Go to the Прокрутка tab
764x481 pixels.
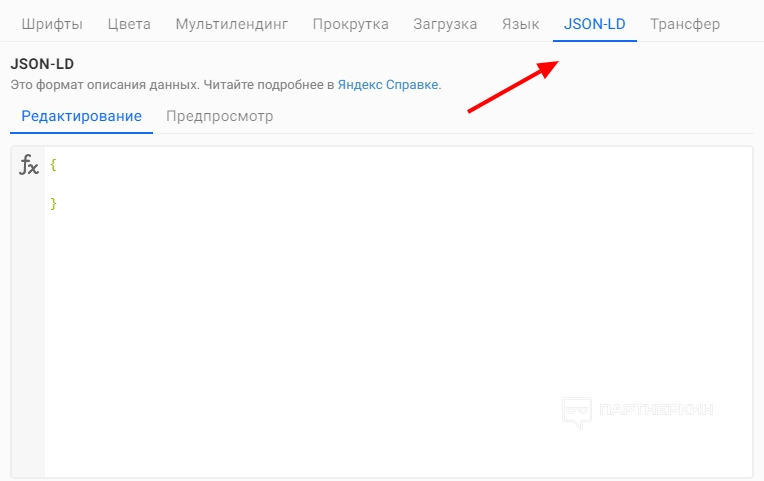(x=351, y=24)
